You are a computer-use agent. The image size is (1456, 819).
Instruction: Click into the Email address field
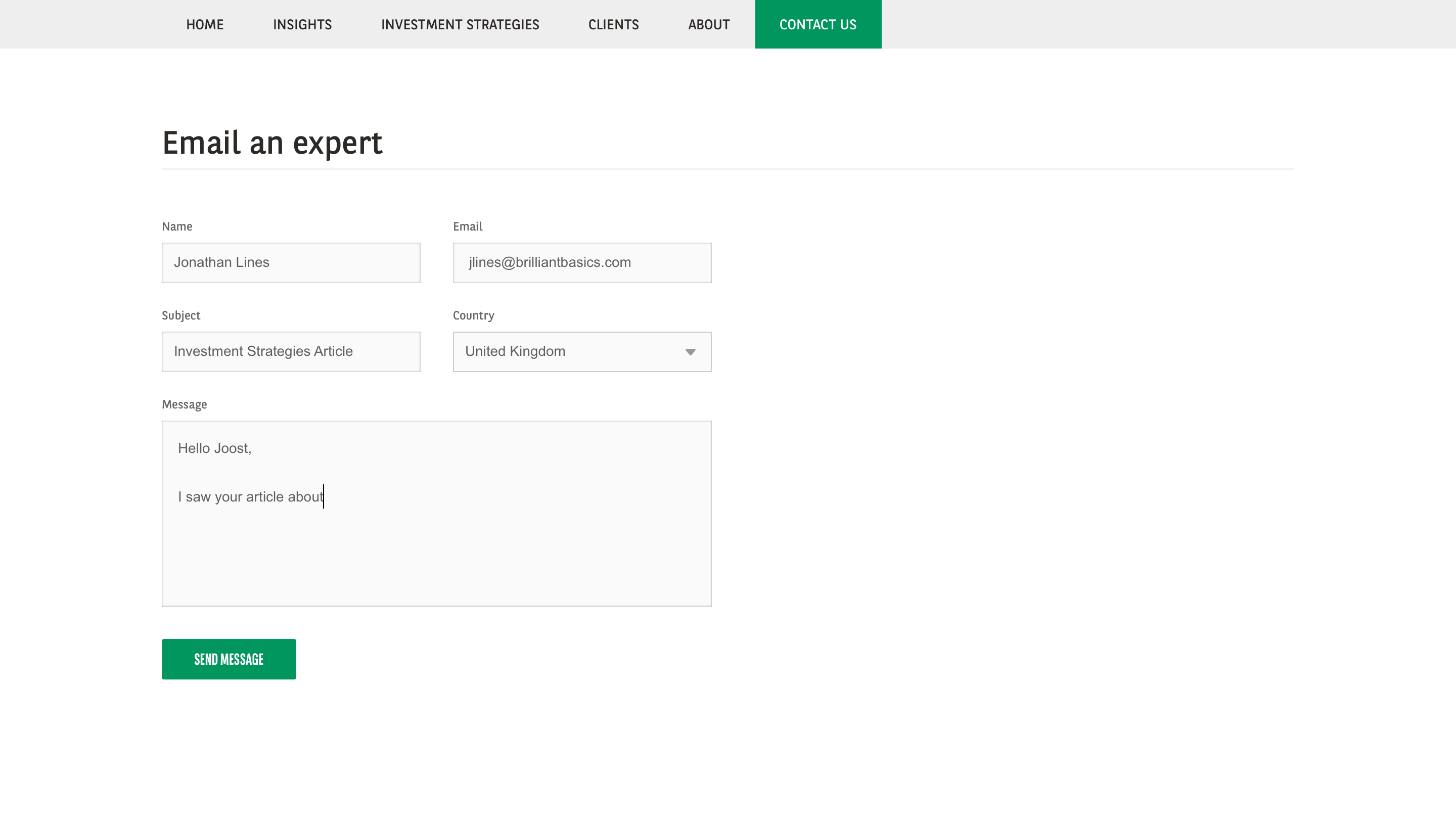coord(581,262)
